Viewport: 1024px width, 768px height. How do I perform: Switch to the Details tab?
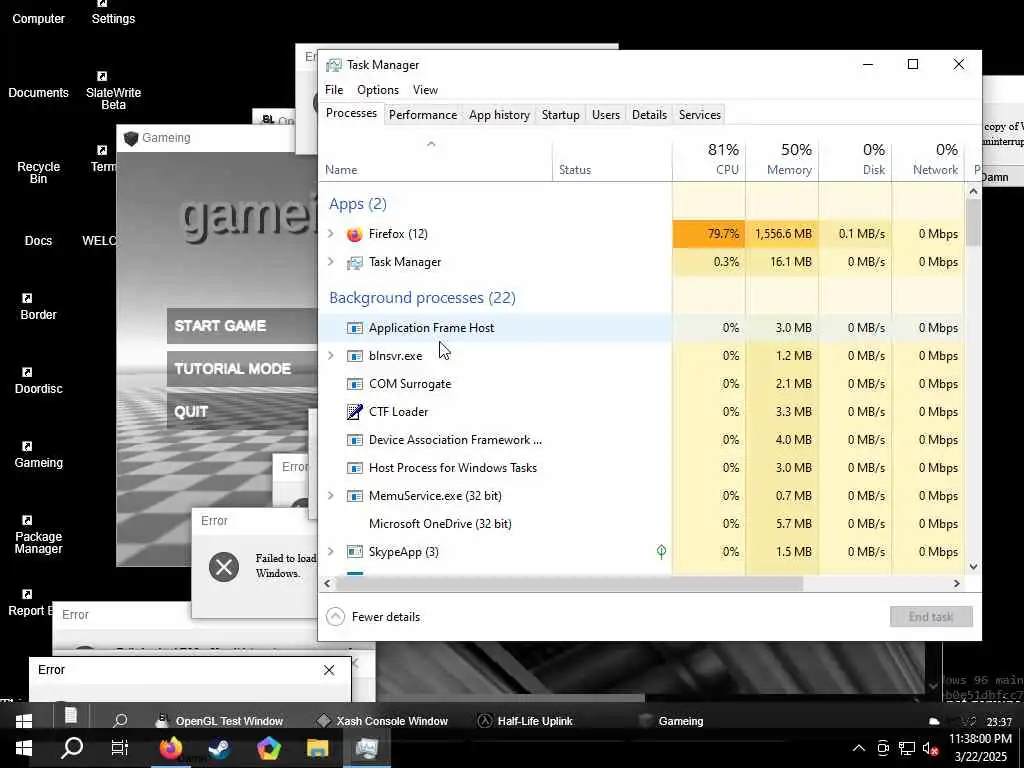point(649,115)
